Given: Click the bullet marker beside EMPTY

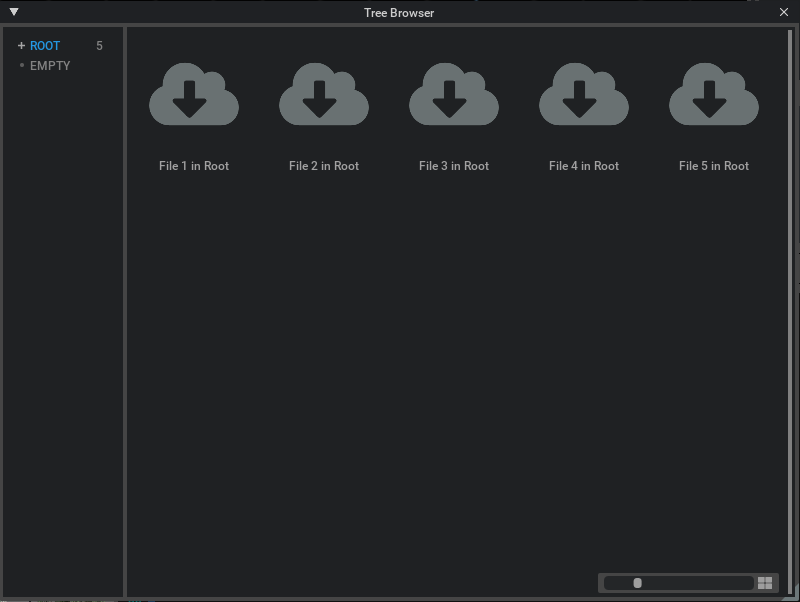Looking at the screenshot, I should coord(22,65).
